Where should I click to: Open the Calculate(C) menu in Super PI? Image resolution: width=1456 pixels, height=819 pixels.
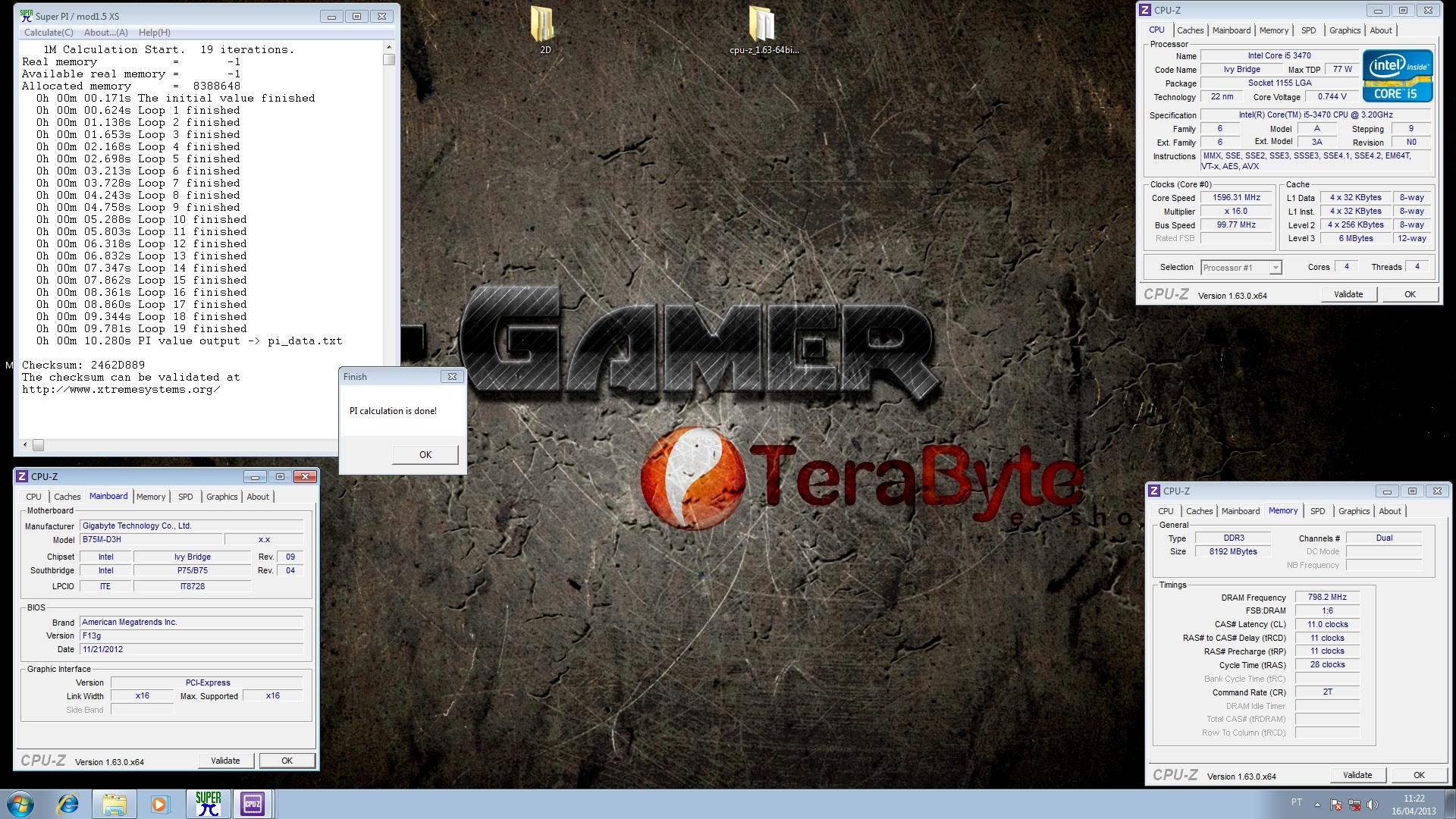(49, 33)
